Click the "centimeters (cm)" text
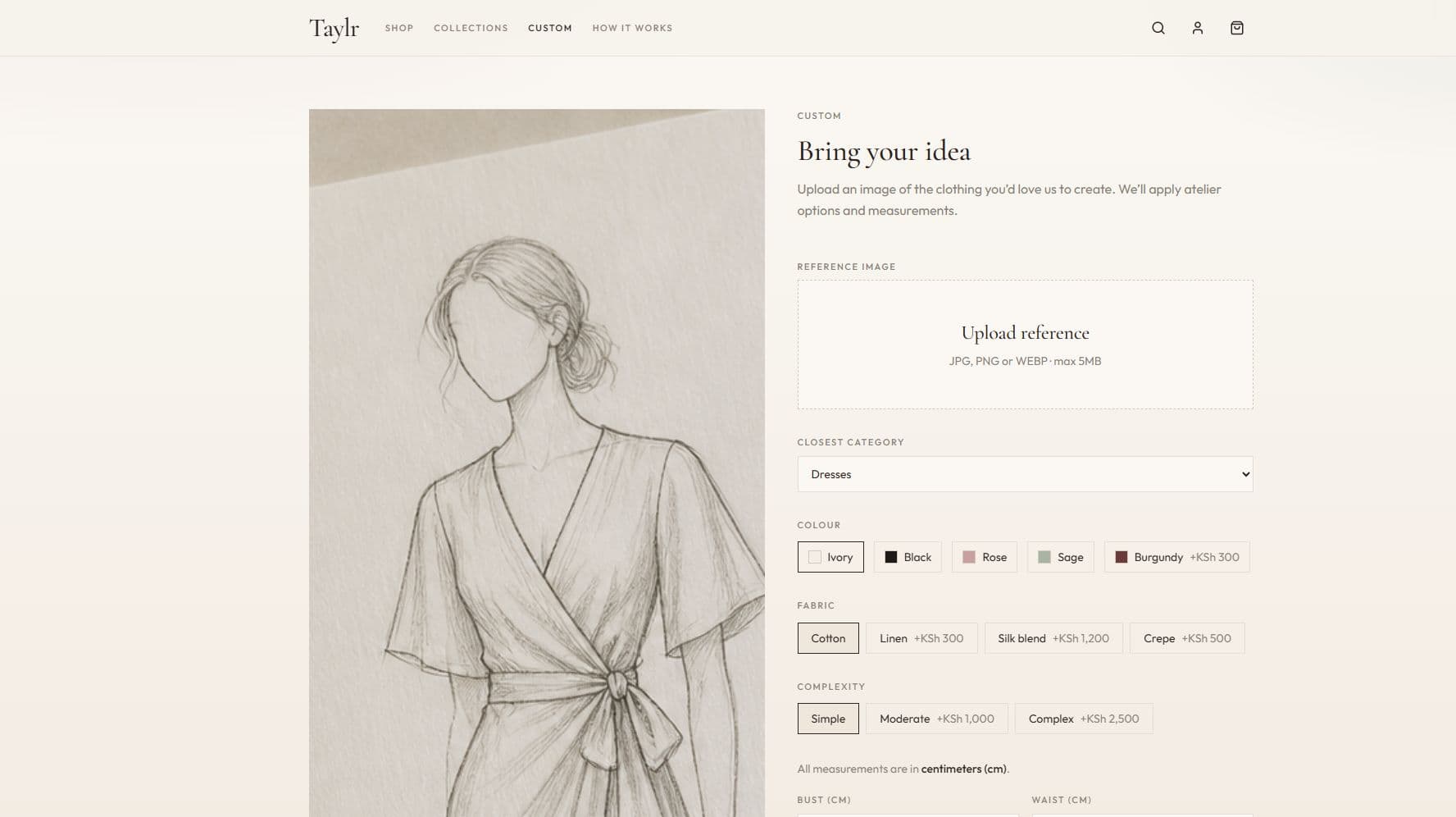Screen dimensions: 1456x817 pos(963,769)
